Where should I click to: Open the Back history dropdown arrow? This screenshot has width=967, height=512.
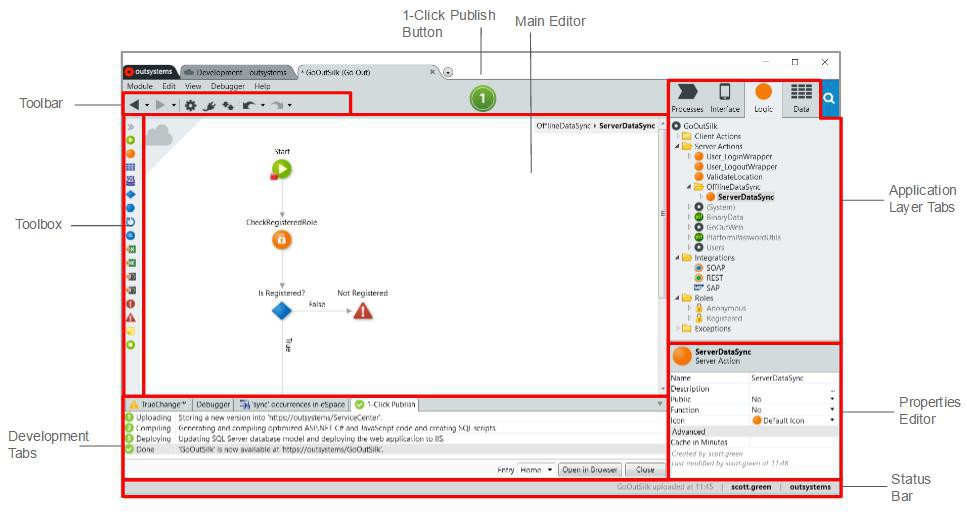pyautogui.click(x=147, y=105)
